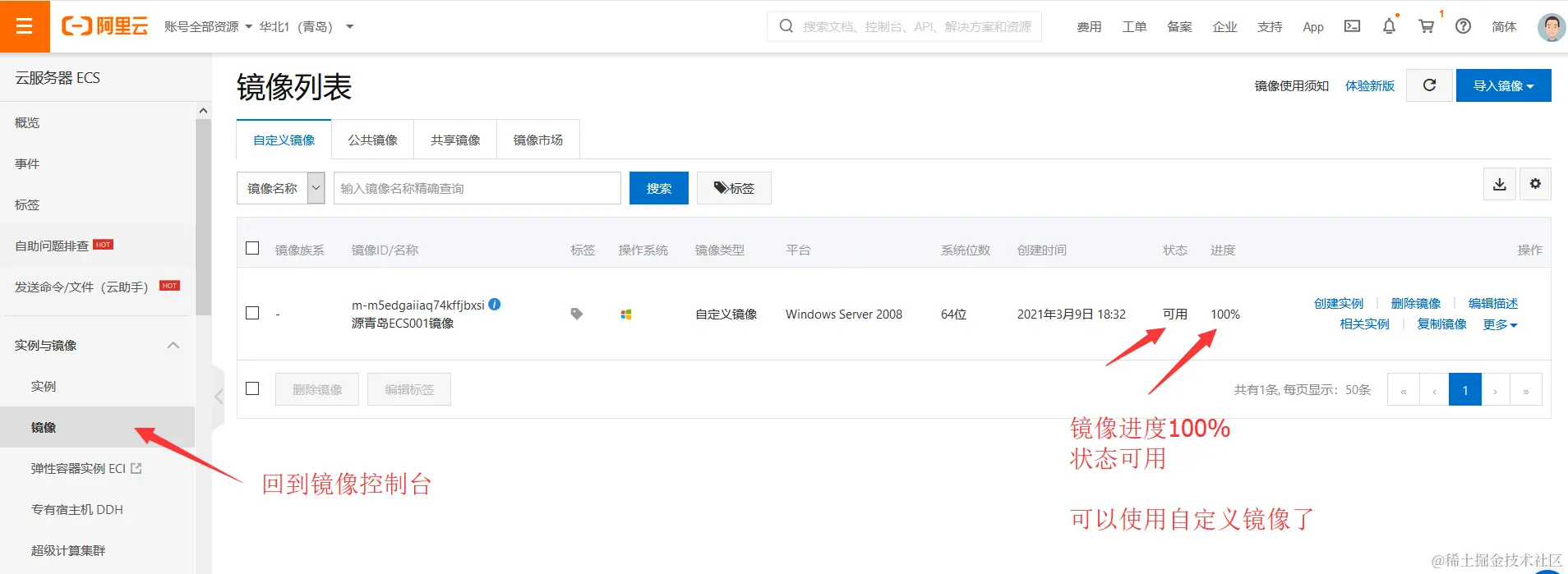Open the 账号全部资源 dropdown

(x=208, y=26)
